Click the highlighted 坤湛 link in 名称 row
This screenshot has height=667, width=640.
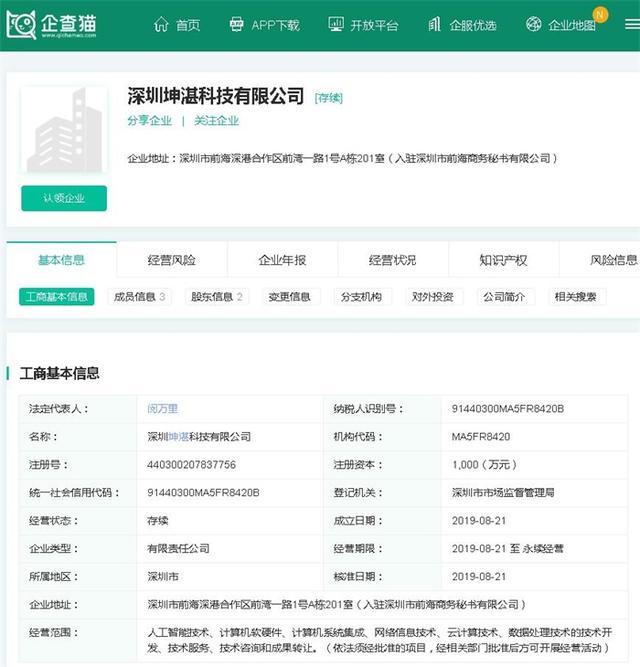[179, 436]
